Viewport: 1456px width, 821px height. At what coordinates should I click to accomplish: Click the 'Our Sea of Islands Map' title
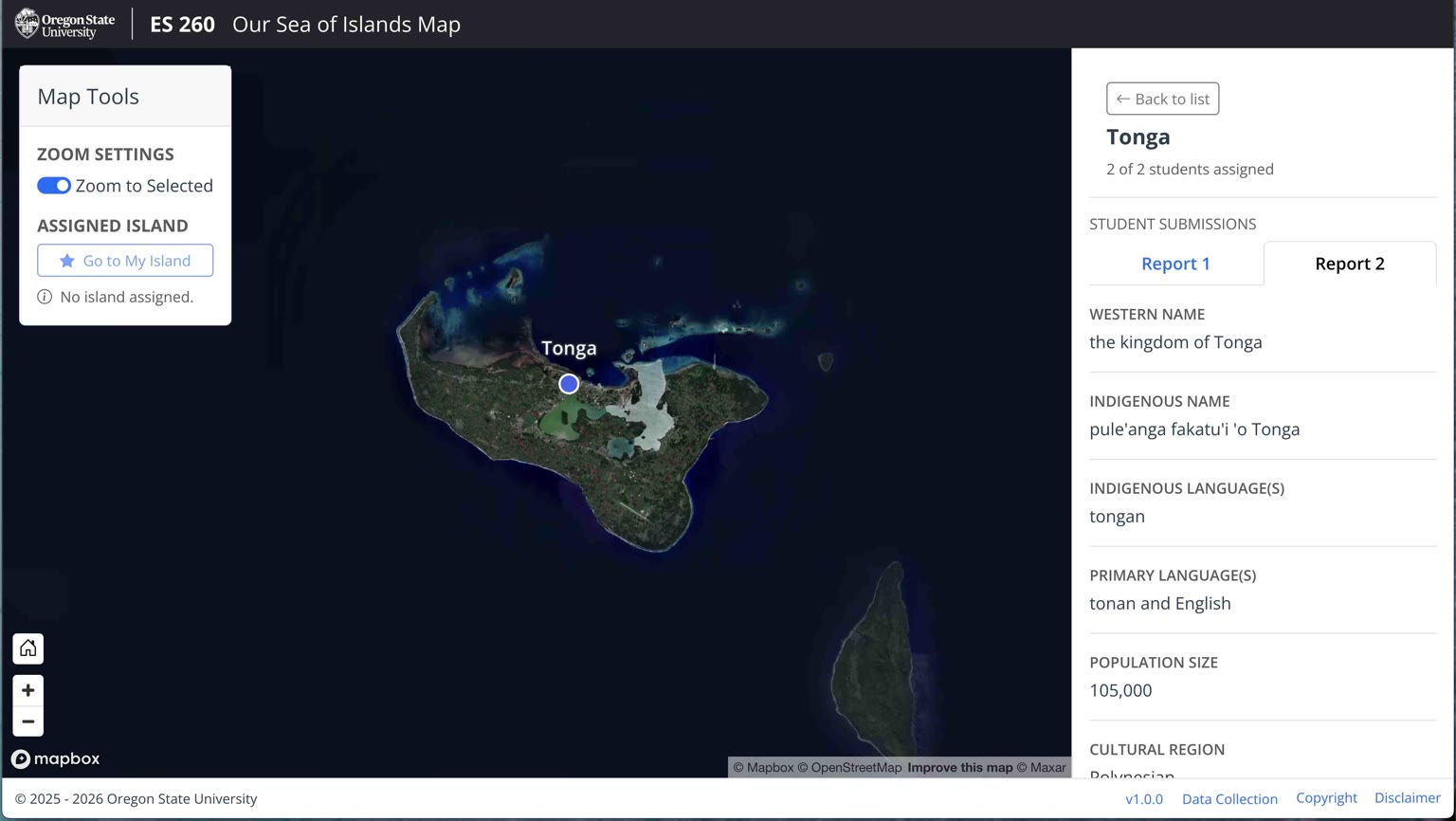tap(346, 25)
